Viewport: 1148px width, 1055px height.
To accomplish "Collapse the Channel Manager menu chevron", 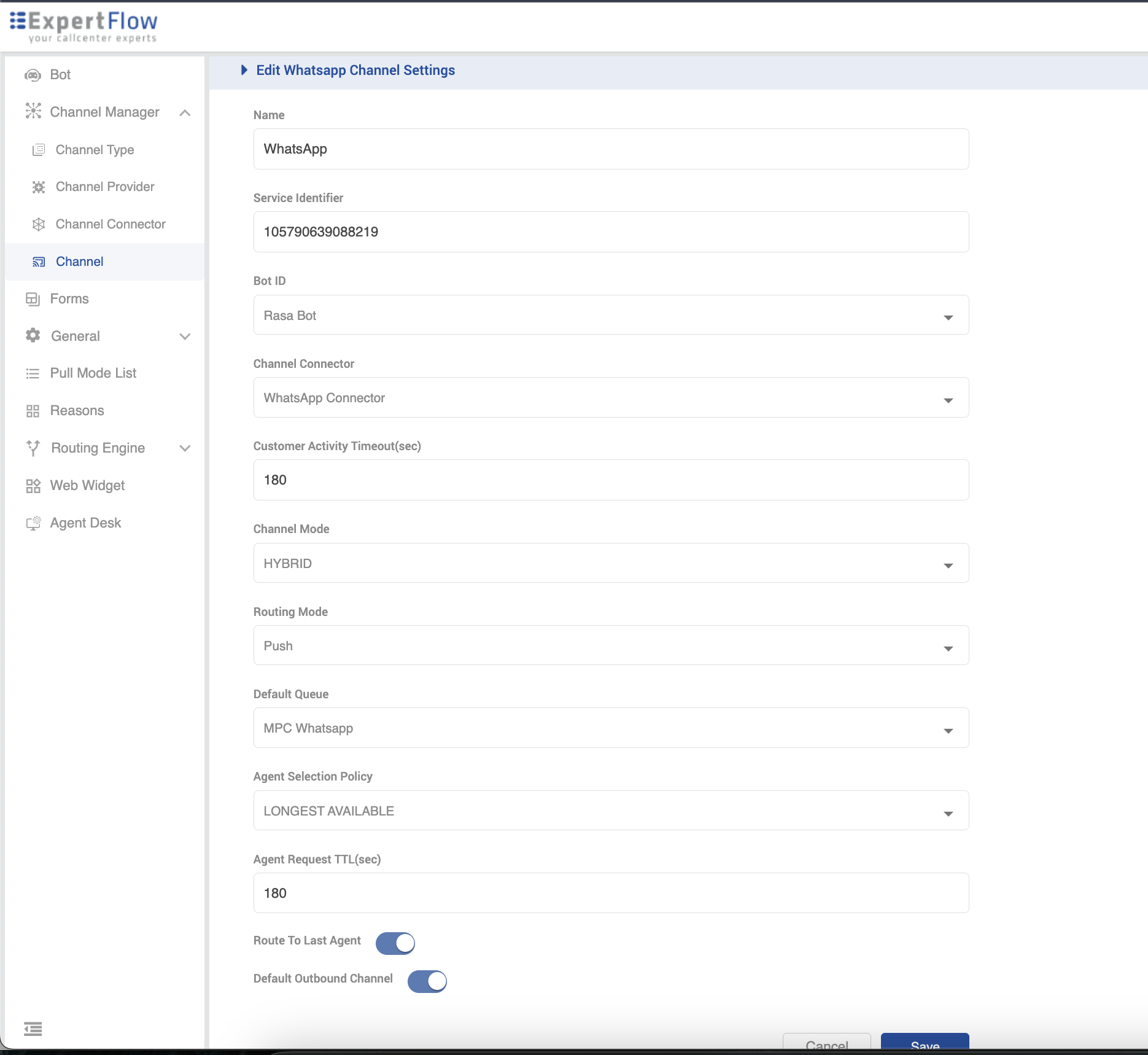I will coord(185,112).
